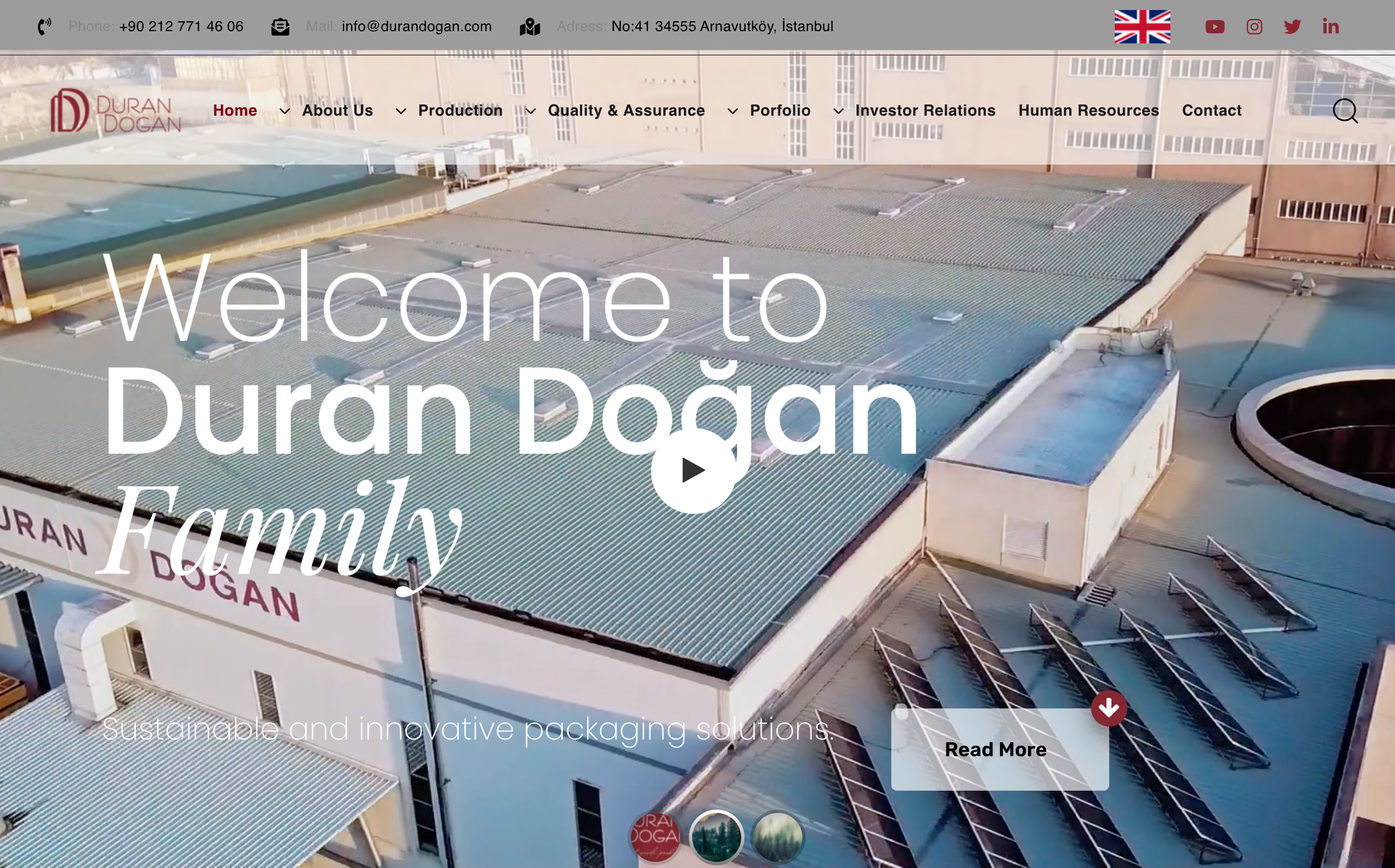This screenshot has width=1395, height=868.
Task: Select the misty light forest slide thumbnail
Action: 777,837
